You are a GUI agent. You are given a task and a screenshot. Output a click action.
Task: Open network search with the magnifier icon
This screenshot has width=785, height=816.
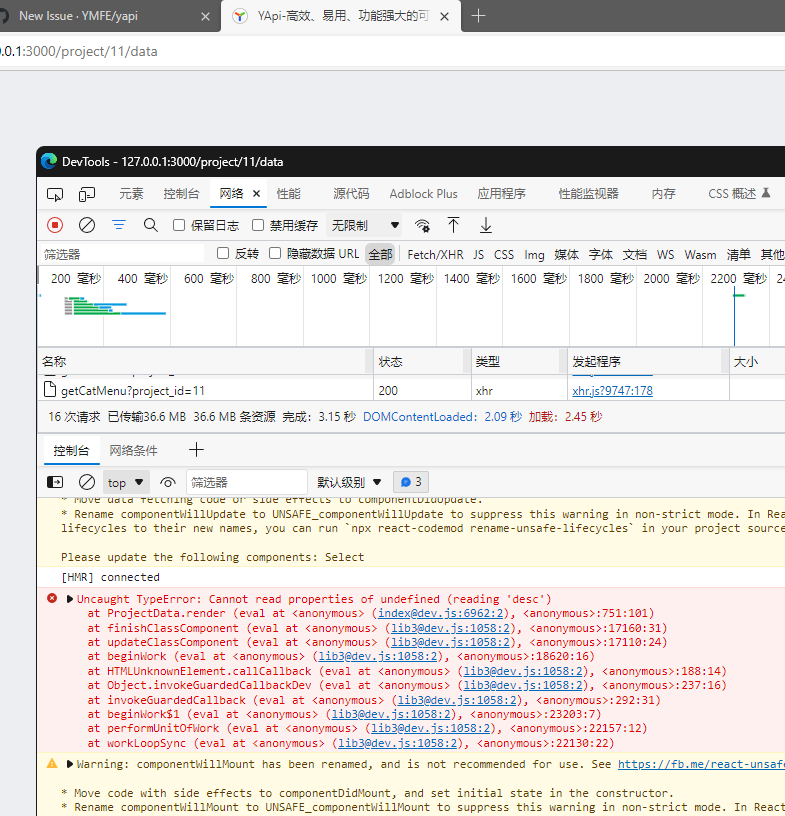(150, 225)
